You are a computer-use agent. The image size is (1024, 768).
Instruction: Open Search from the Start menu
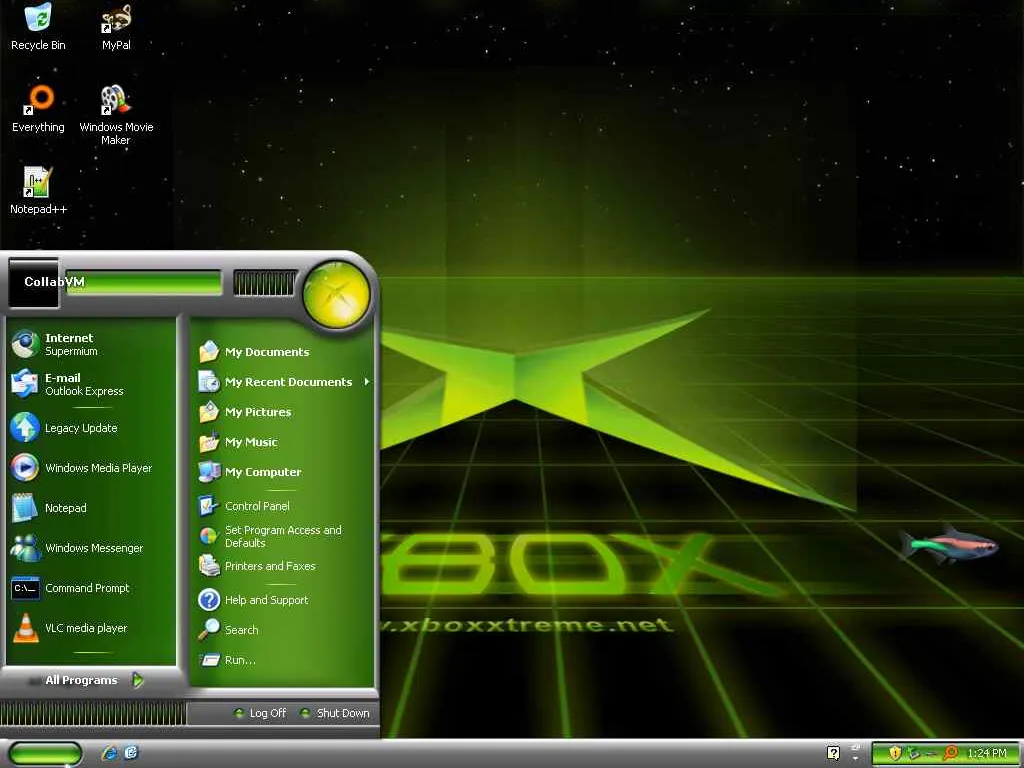point(283,630)
